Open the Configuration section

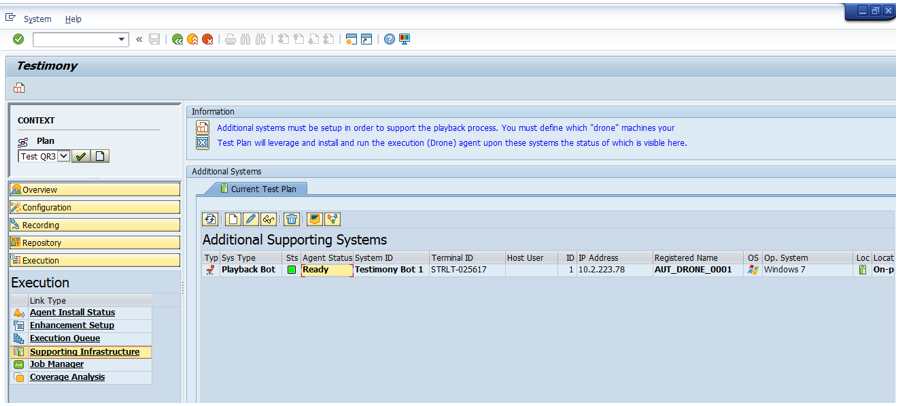click(x=95, y=208)
